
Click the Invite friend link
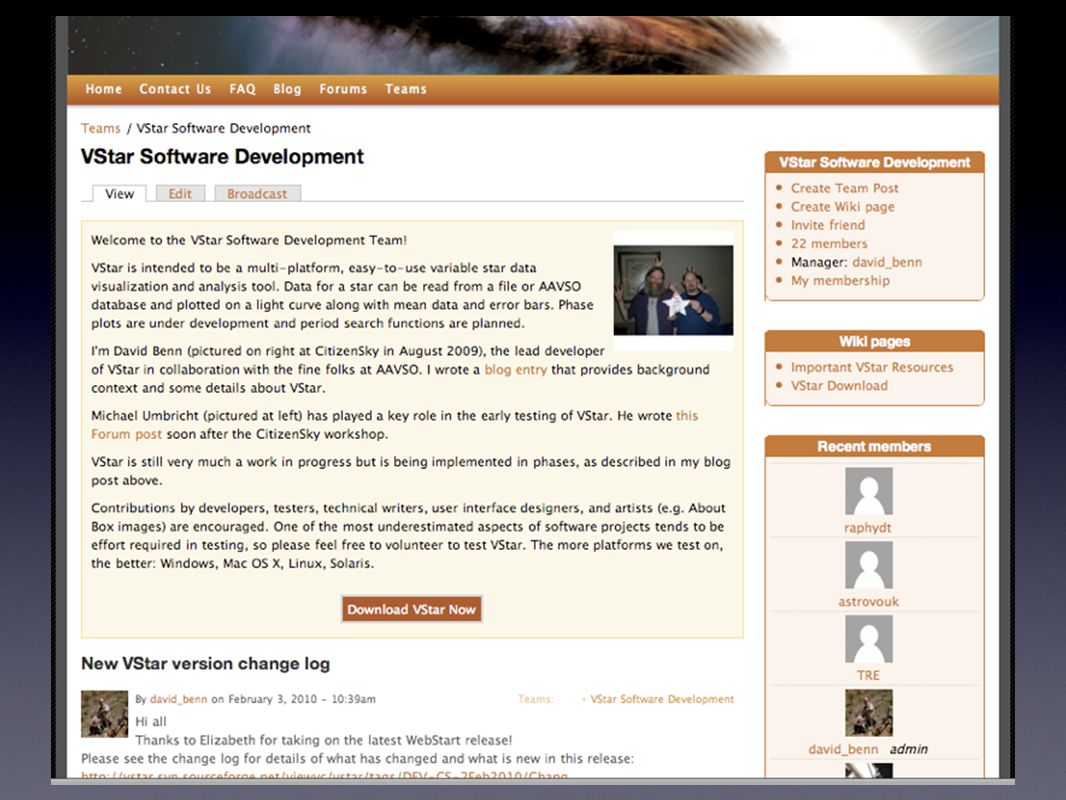827,225
